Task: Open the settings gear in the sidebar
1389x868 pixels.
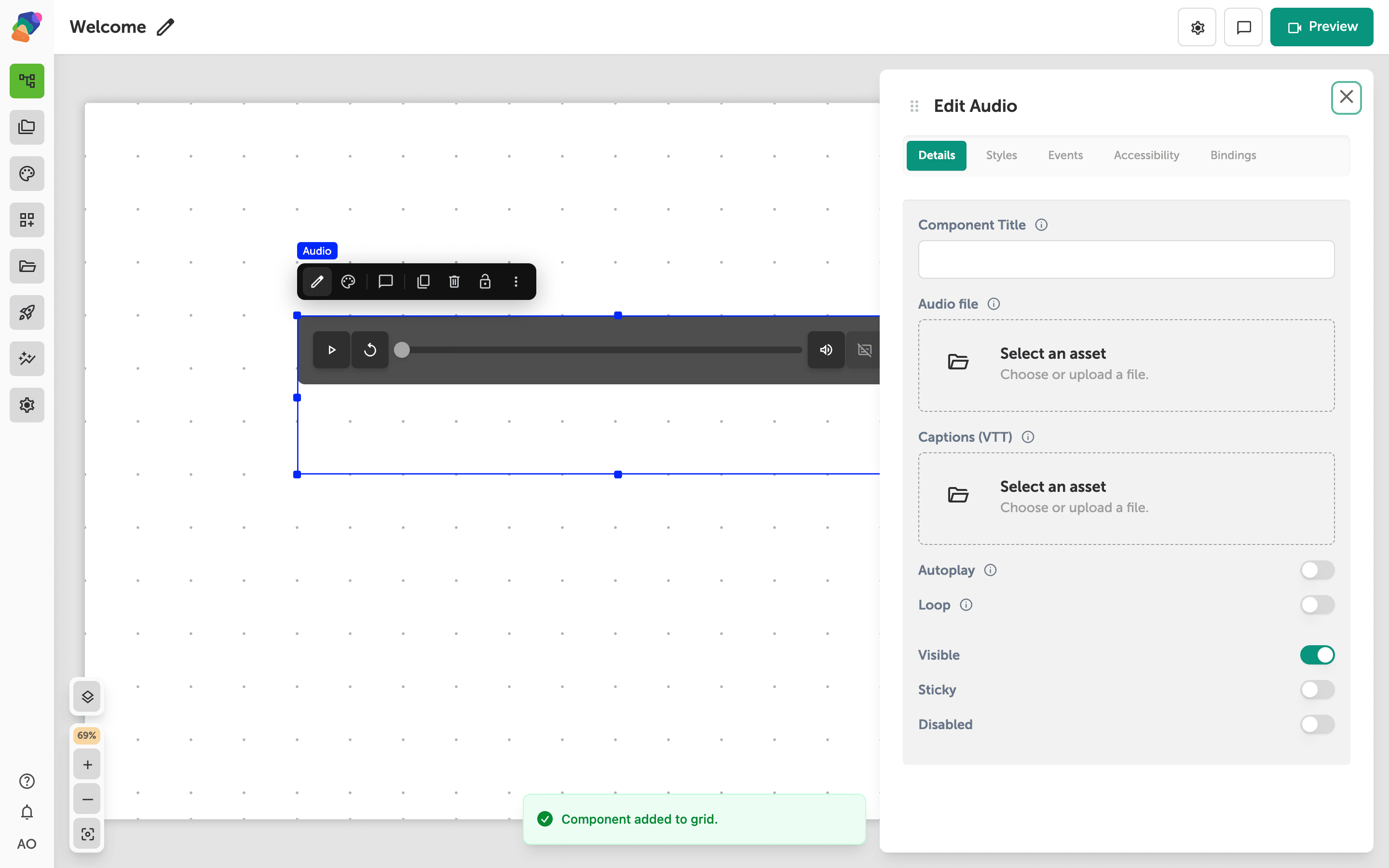Action: [27, 405]
